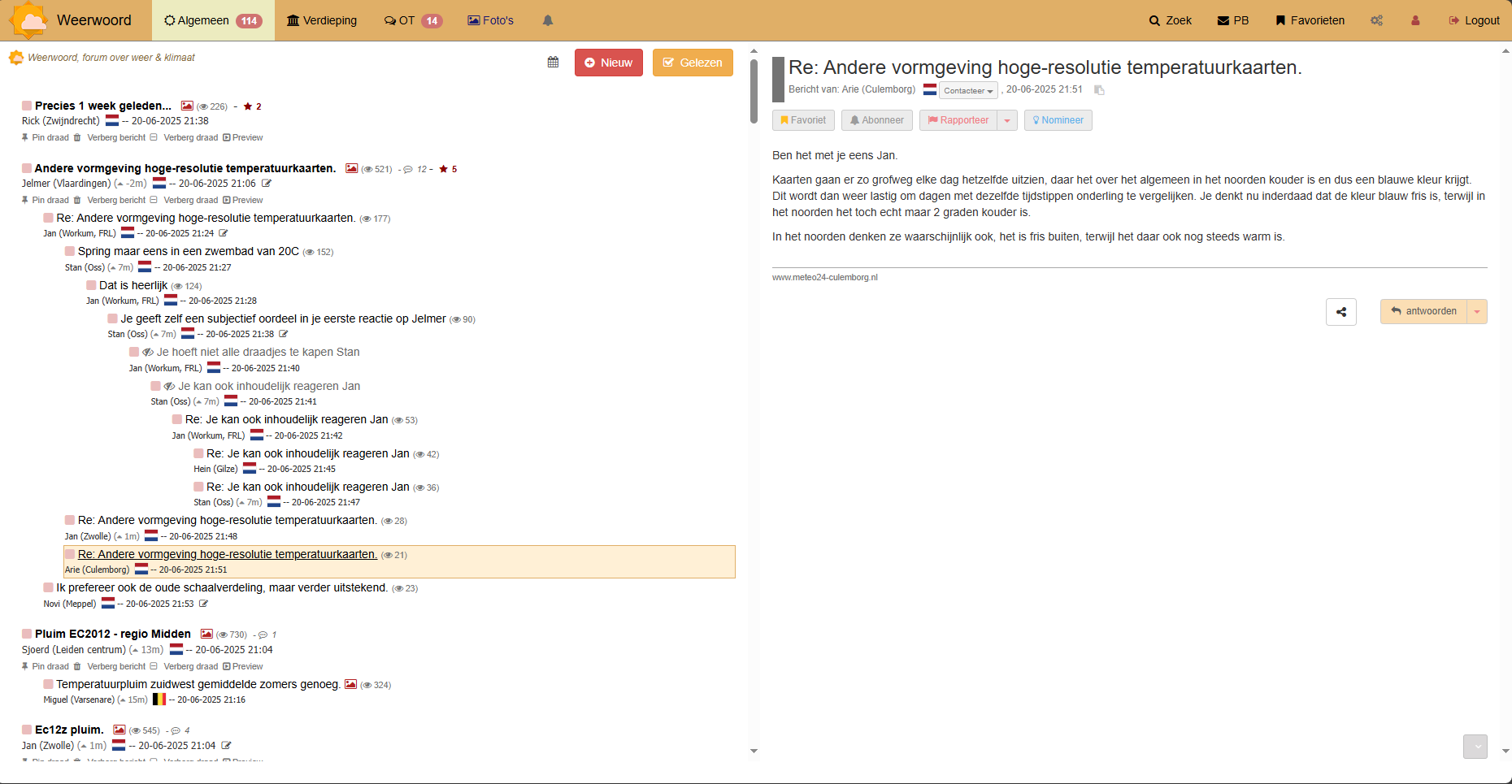Click image icon on 'Pluim EC2012 - regio Midden'
Screen dimensions: 1512x784
tap(206, 634)
